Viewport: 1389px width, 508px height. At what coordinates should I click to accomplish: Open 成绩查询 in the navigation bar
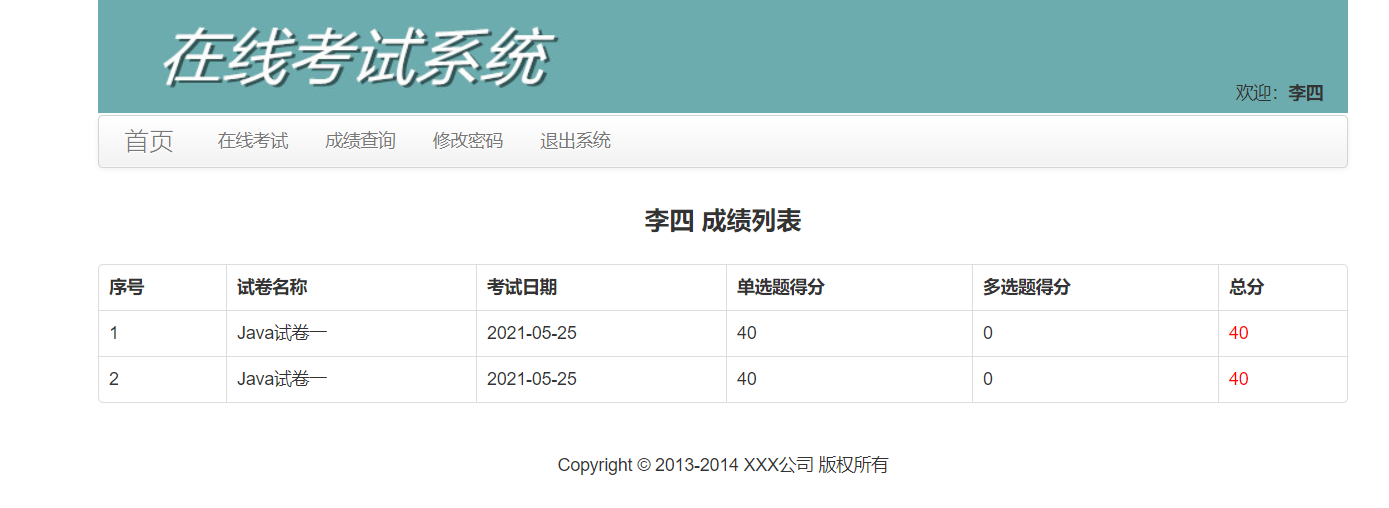(x=360, y=141)
